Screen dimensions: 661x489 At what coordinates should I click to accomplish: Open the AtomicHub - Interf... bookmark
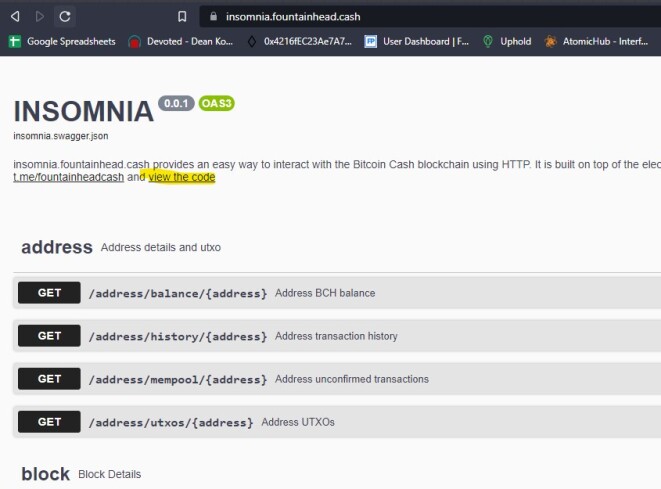point(596,41)
